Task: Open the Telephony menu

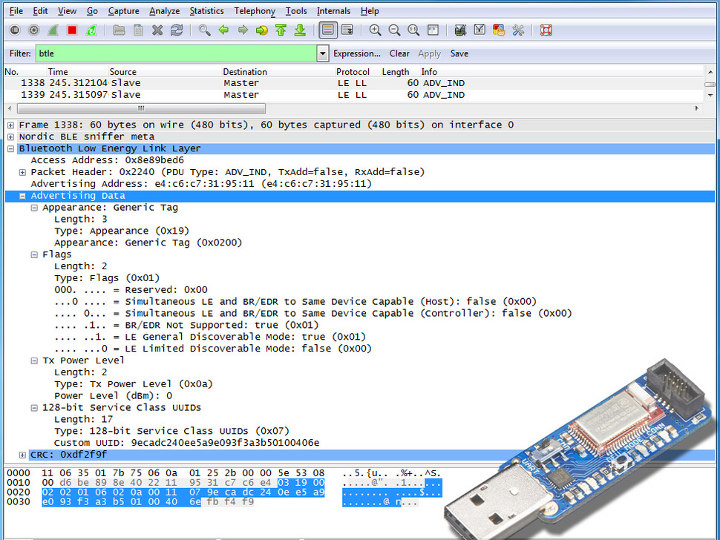Action: coord(255,11)
